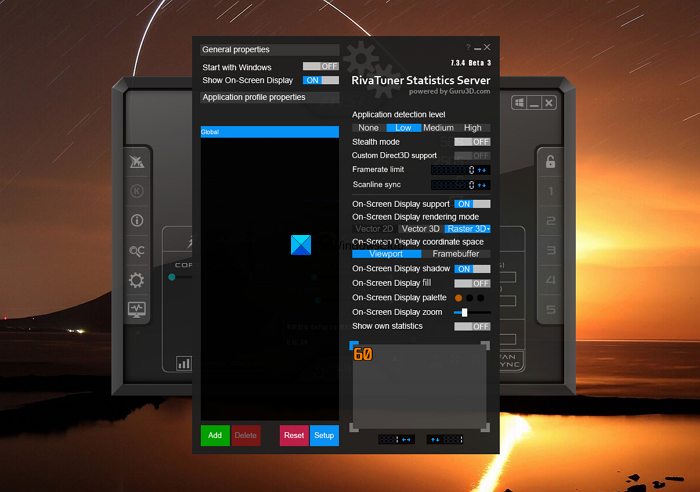Click the RivaTuner help question mark
Screen dimensions: 700x492
[x=468, y=47]
